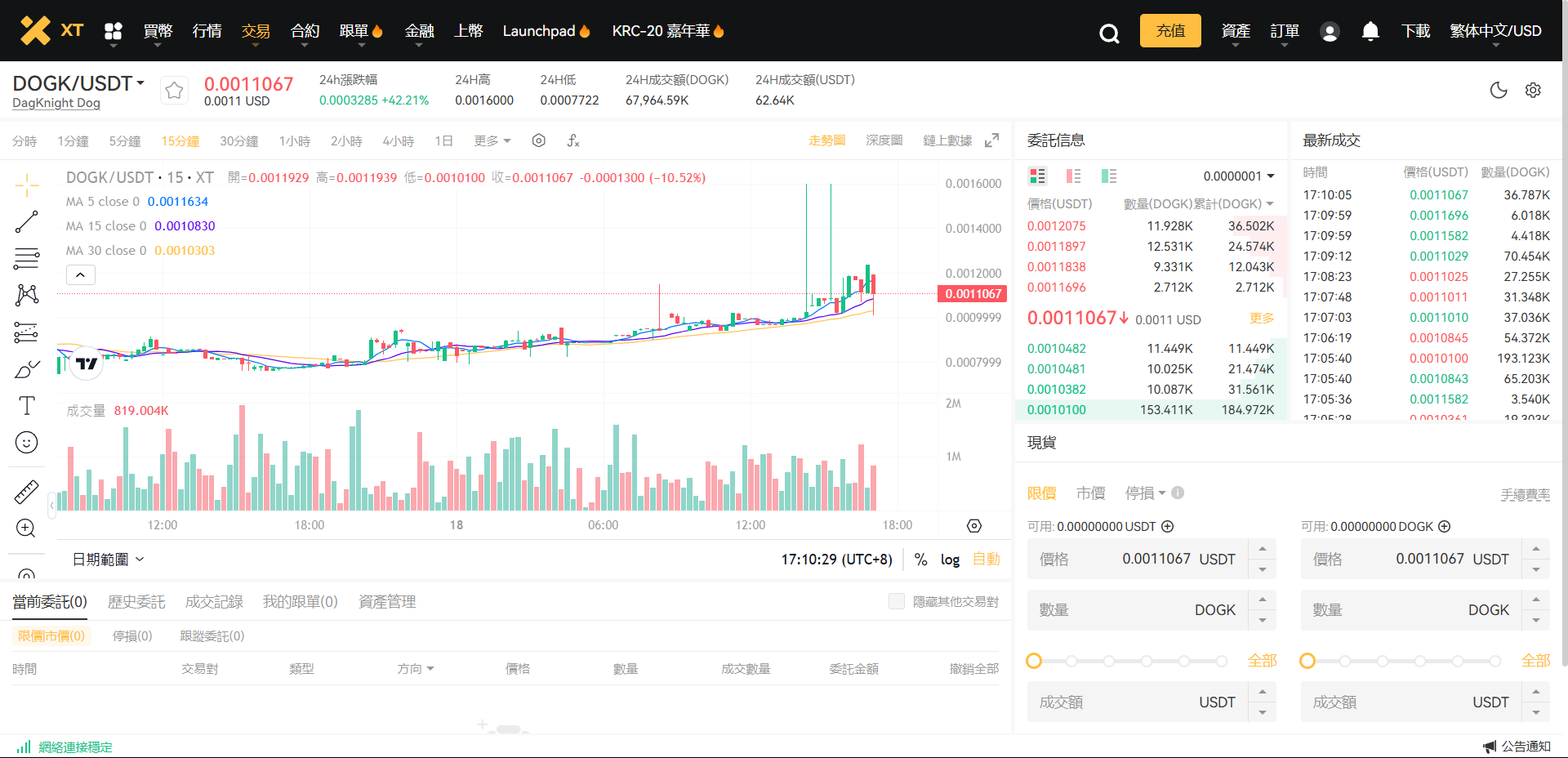Open the 停損 order type dropdown
The height and width of the screenshot is (758, 1568).
1145,493
